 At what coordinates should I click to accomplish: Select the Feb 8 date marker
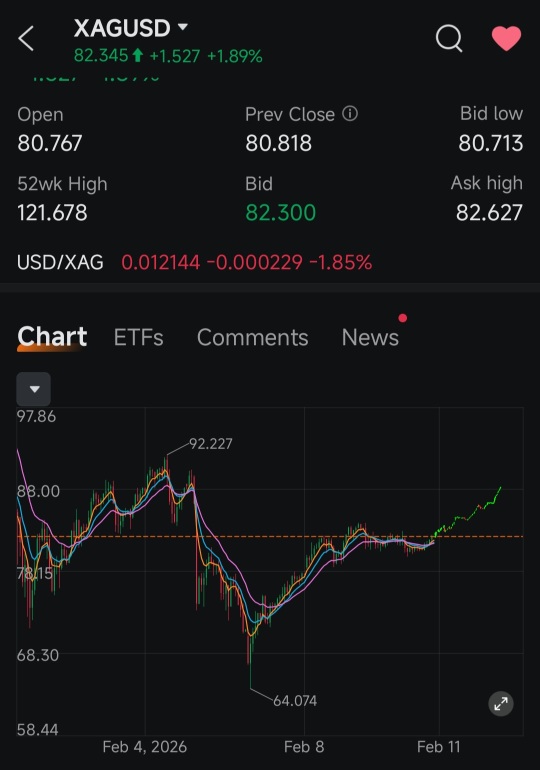(304, 747)
